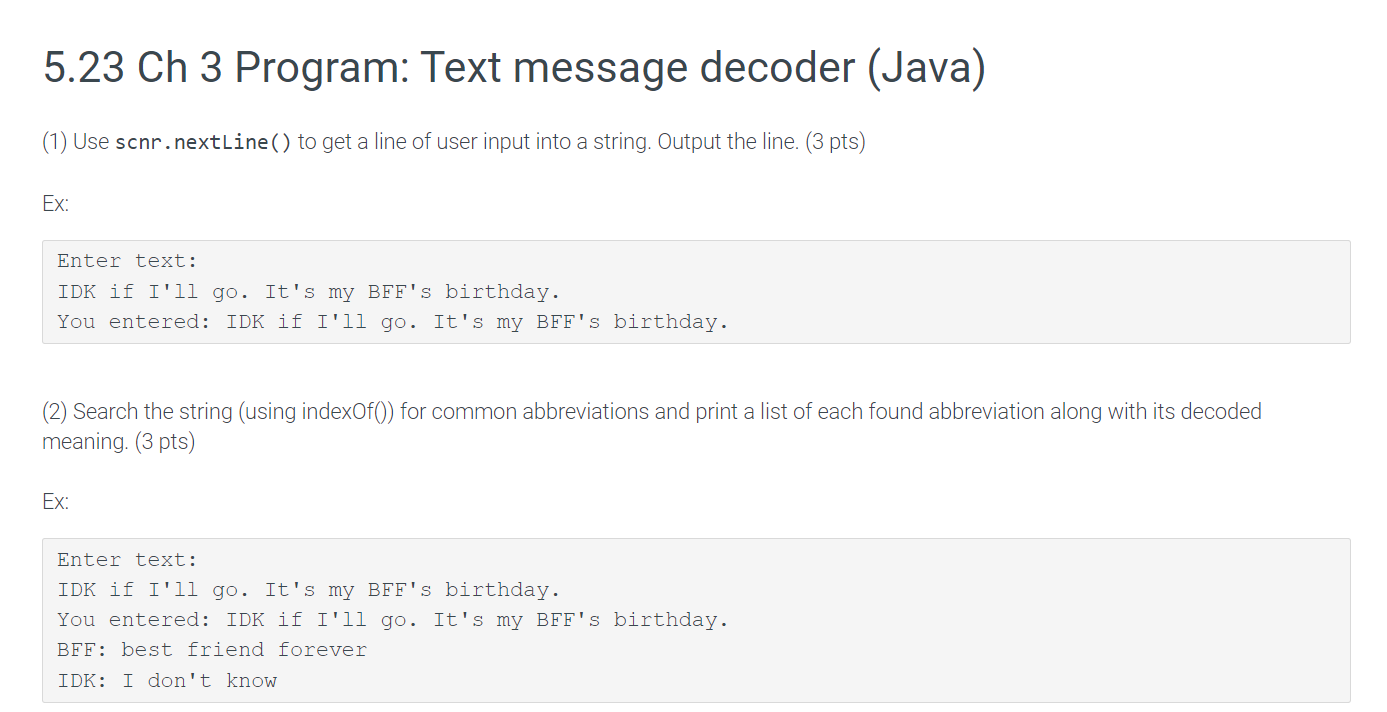This screenshot has width=1387, height=712.
Task: Click the "BFF: best friend forever" output line
Action: (x=212, y=649)
